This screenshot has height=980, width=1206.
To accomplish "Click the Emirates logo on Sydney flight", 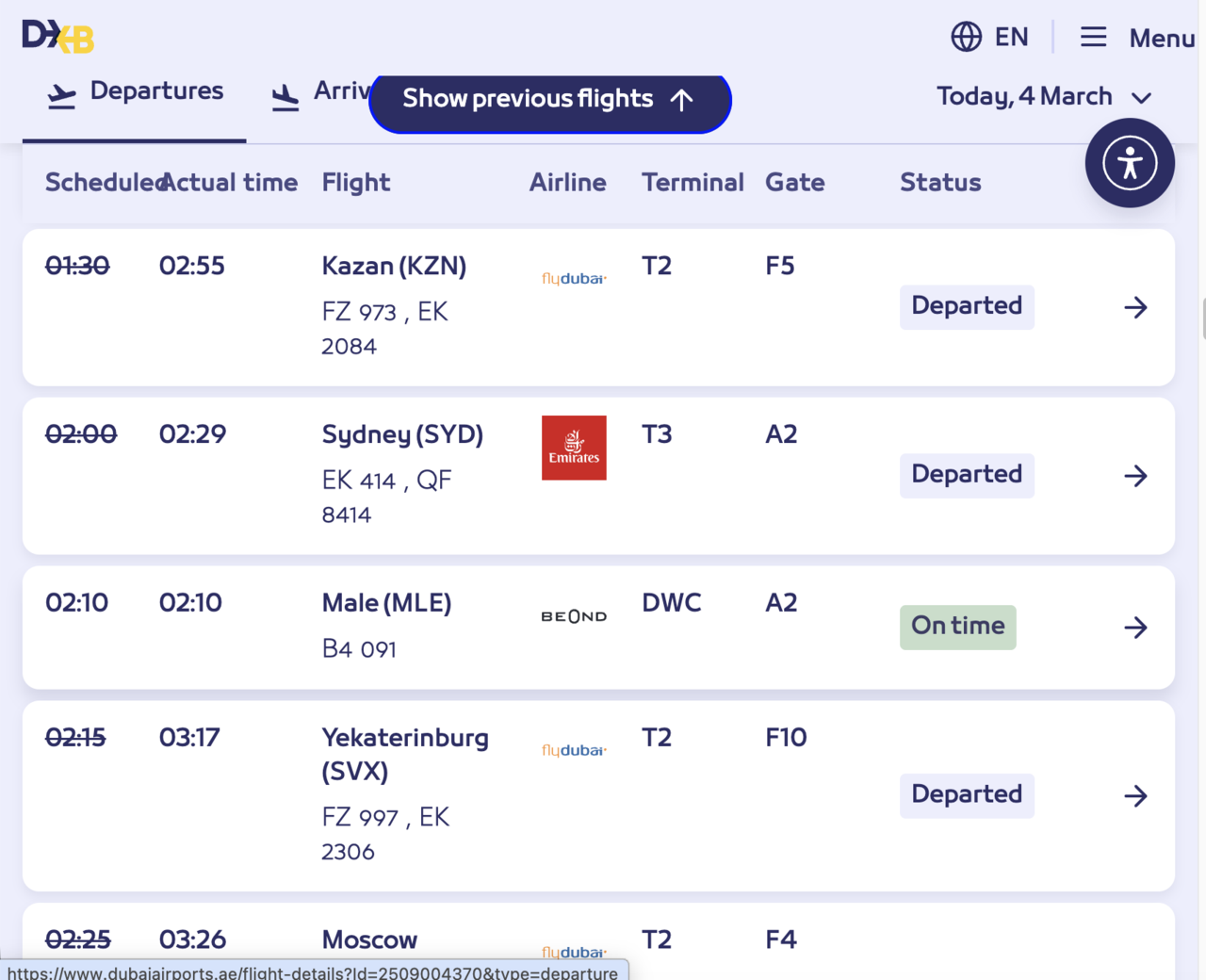I will click(574, 448).
